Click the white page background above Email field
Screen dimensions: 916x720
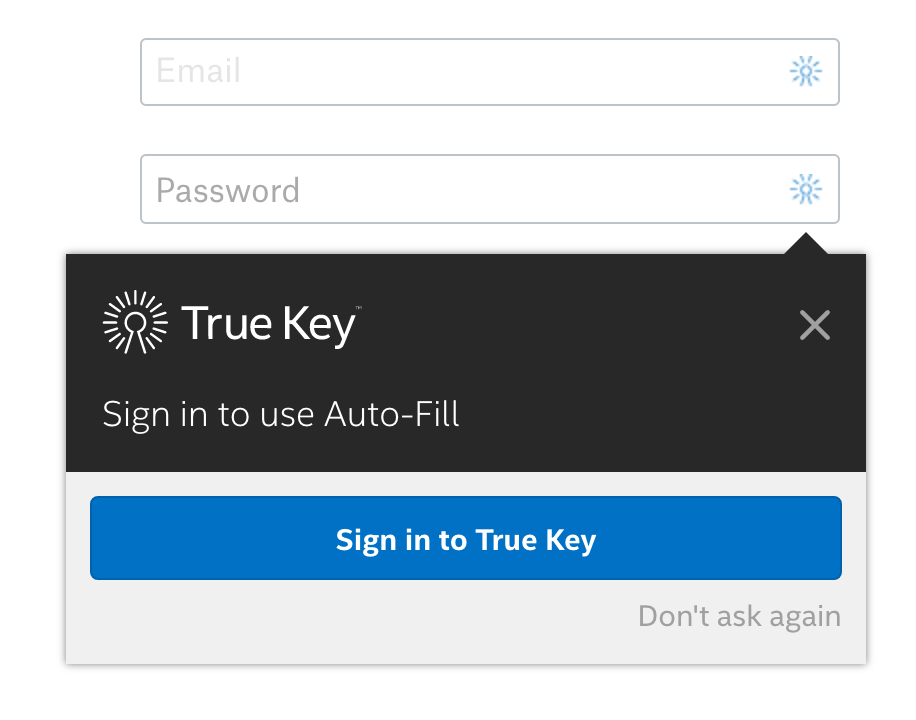point(490,19)
